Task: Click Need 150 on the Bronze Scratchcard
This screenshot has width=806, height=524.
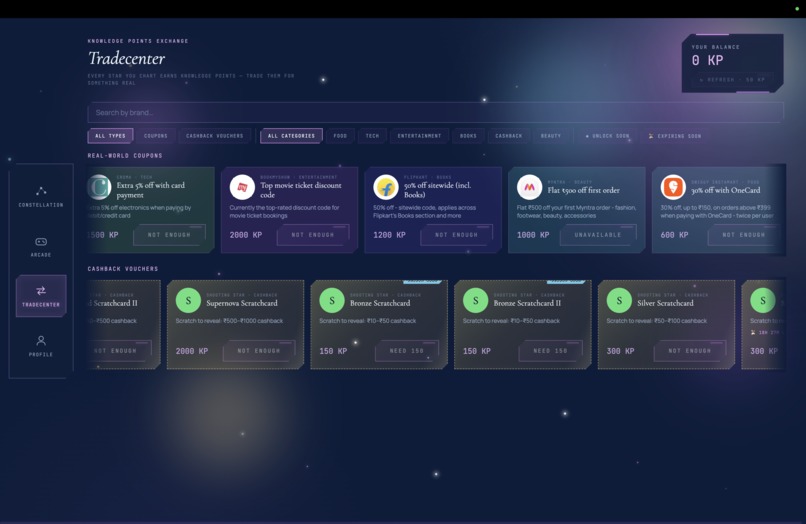Action: coord(407,351)
